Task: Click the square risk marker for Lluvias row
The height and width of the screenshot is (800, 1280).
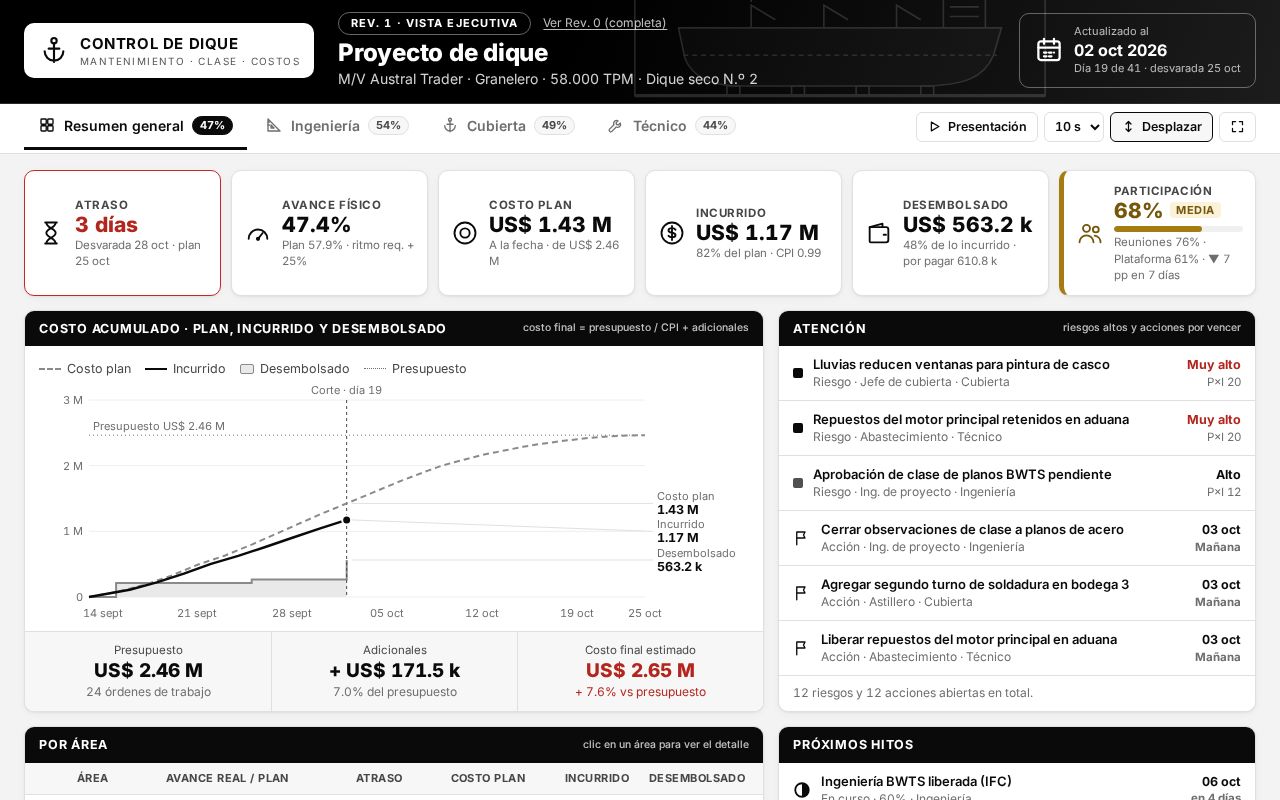Action: click(798, 373)
